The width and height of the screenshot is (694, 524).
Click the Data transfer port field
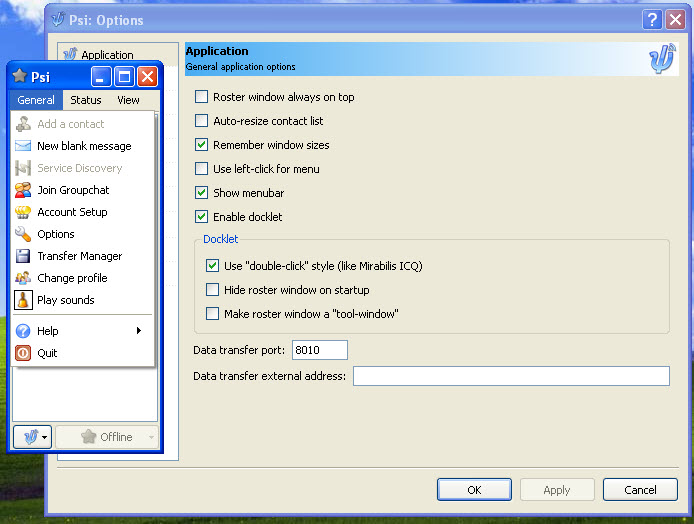click(x=320, y=350)
